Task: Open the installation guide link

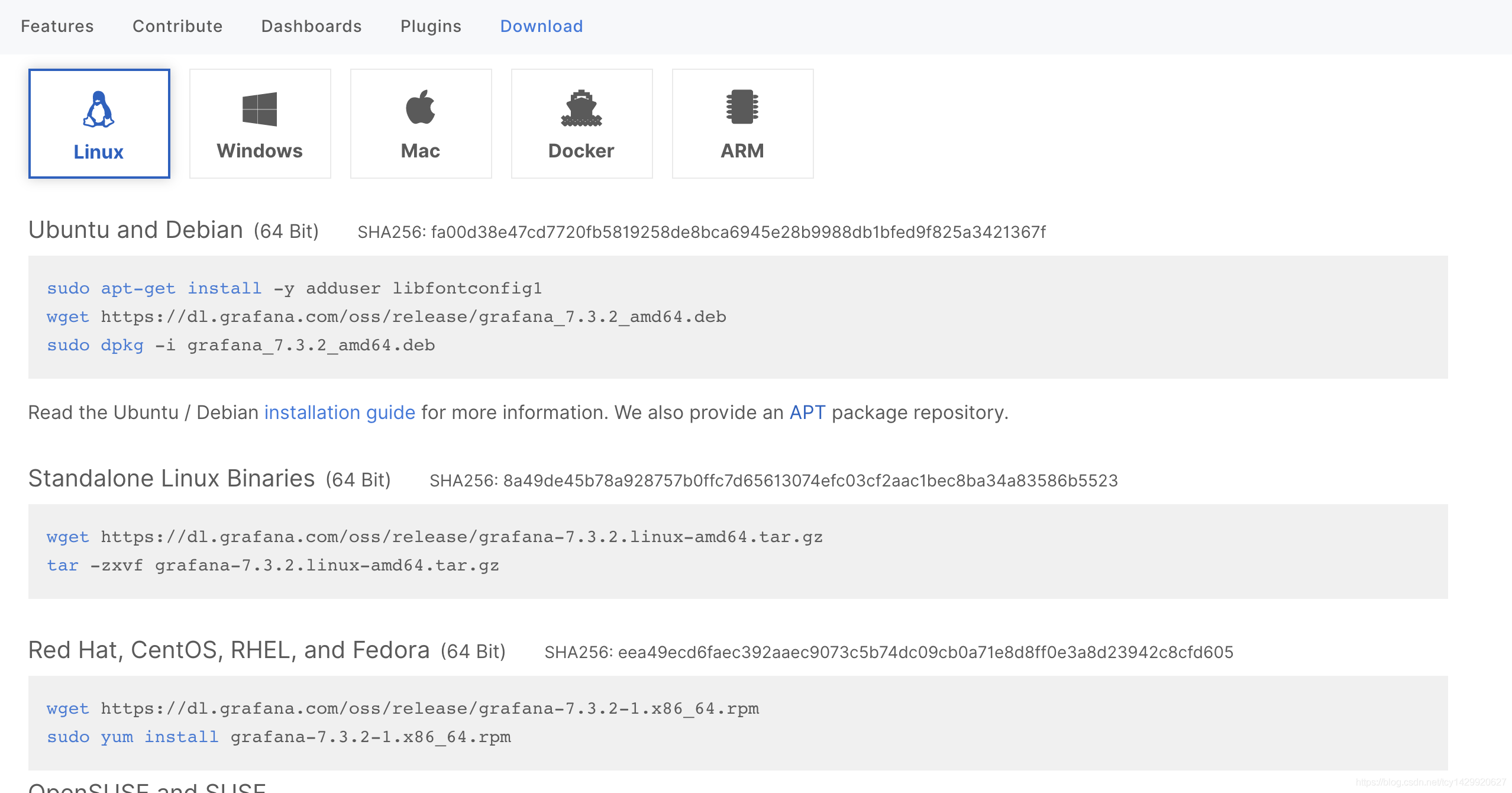Action: (340, 412)
